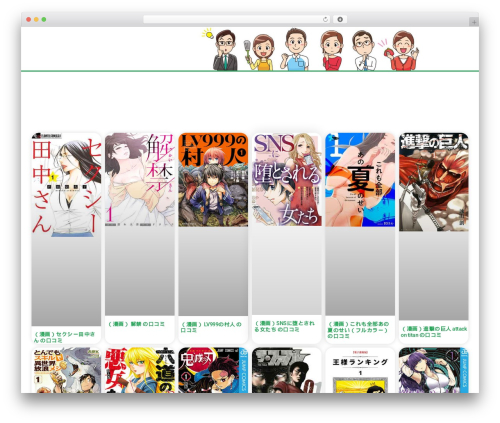Image resolution: width=500 pixels, height=423 pixels.
Task: Open 解禁 manga cover thumbnail
Action: pyautogui.click(x=140, y=180)
